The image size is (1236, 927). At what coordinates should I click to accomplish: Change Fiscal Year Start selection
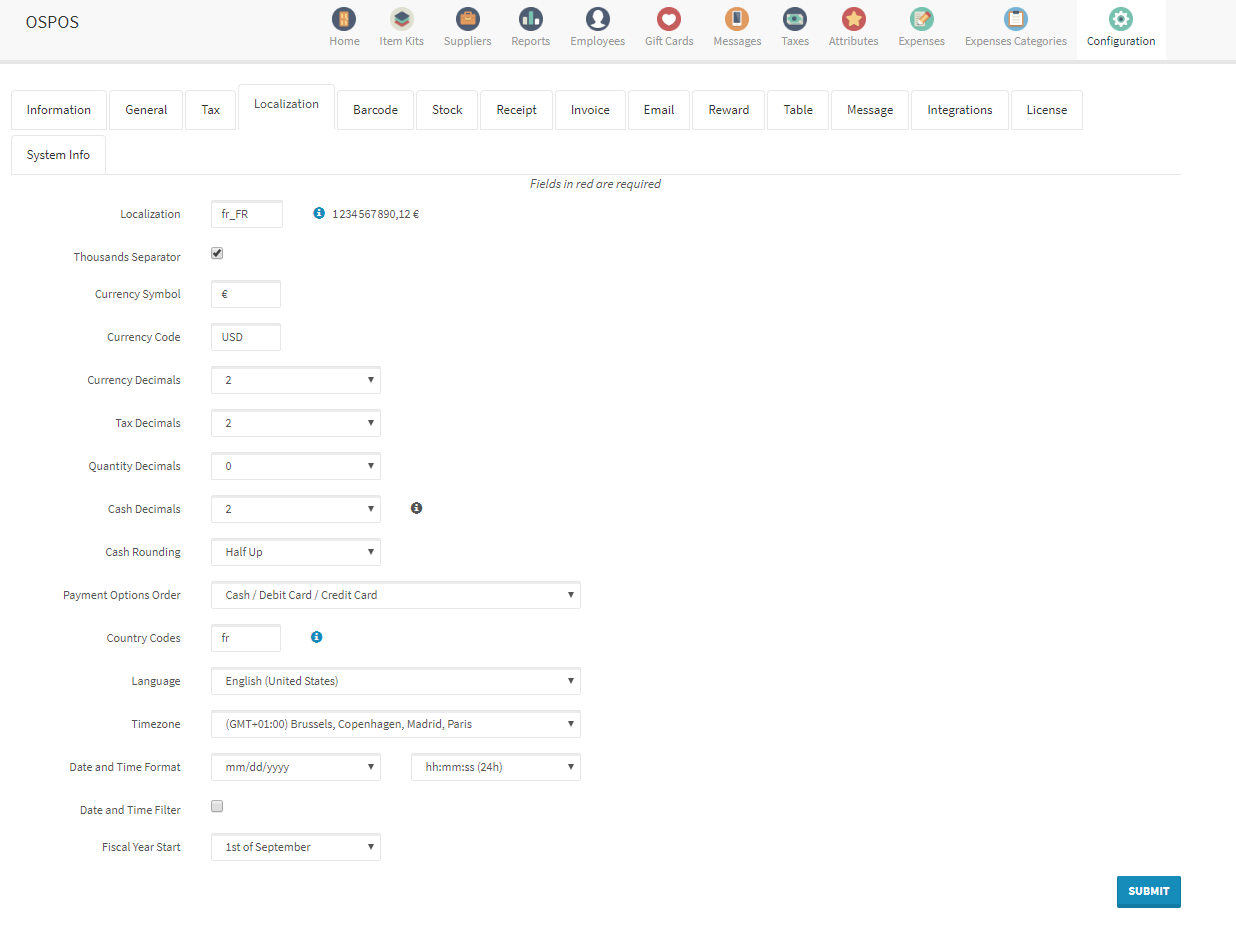[x=295, y=846]
